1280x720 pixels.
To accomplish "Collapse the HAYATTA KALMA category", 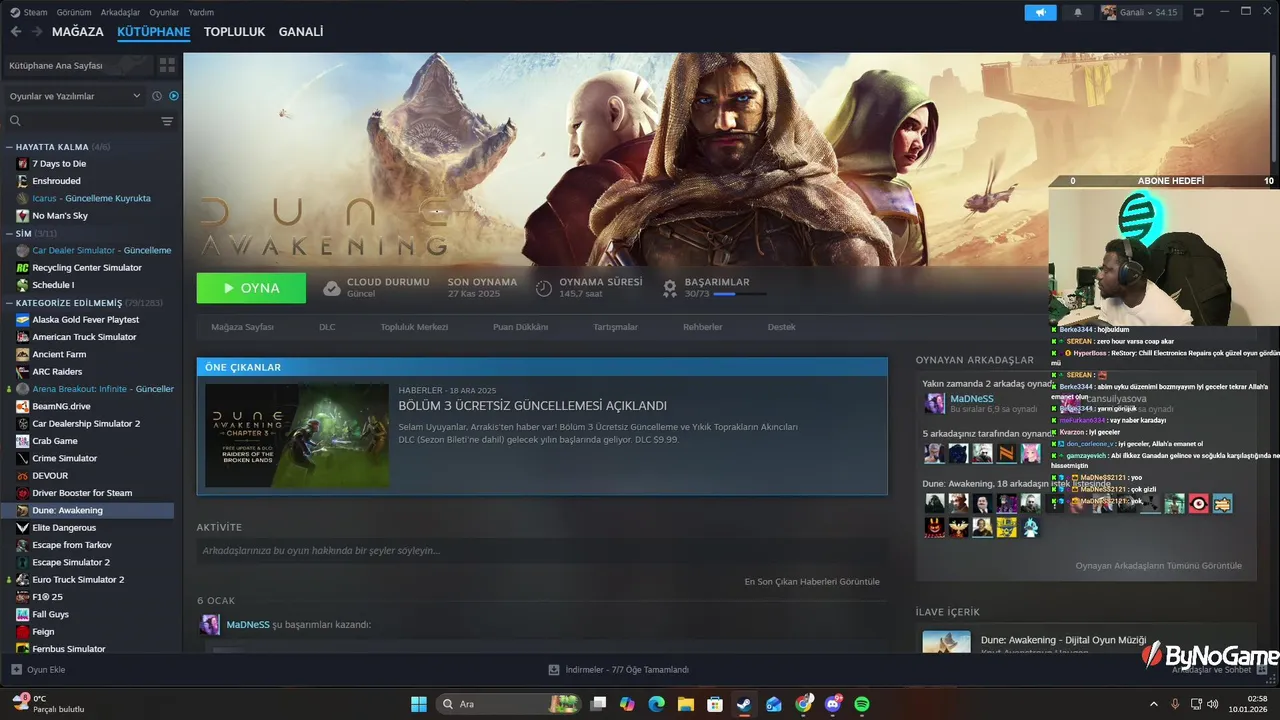I will [x=9, y=147].
